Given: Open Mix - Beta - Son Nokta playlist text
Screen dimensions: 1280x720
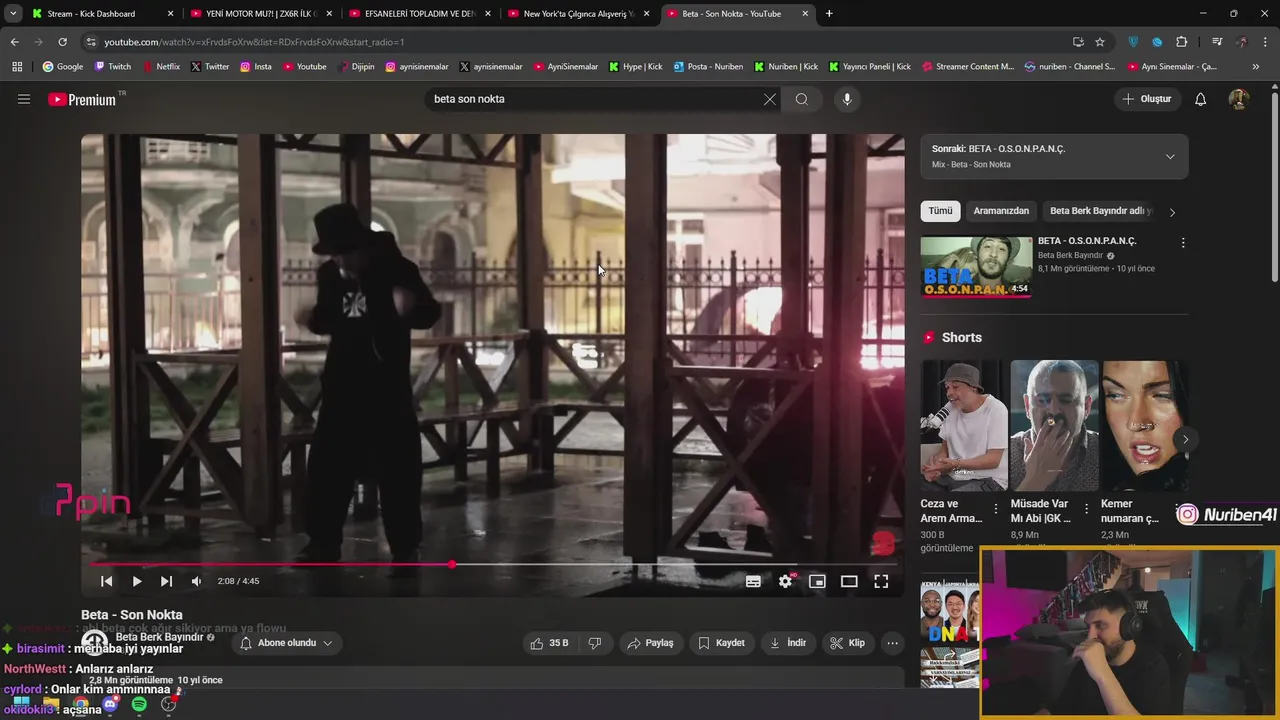Looking at the screenshot, I should (971, 164).
